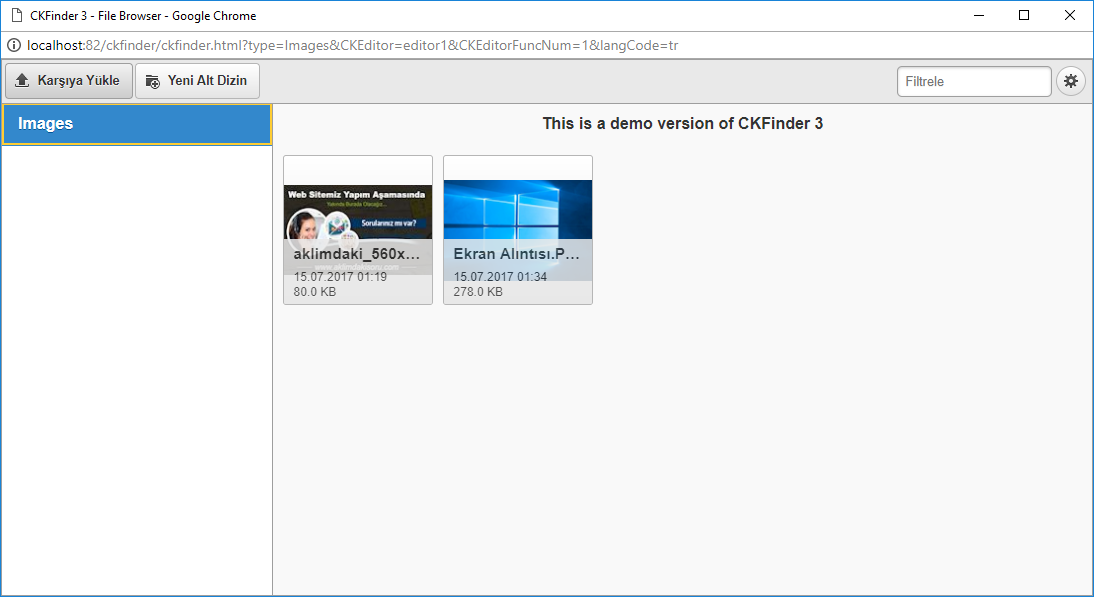
Task: Click the aklimdaki_560x... file name
Action: (x=357, y=254)
